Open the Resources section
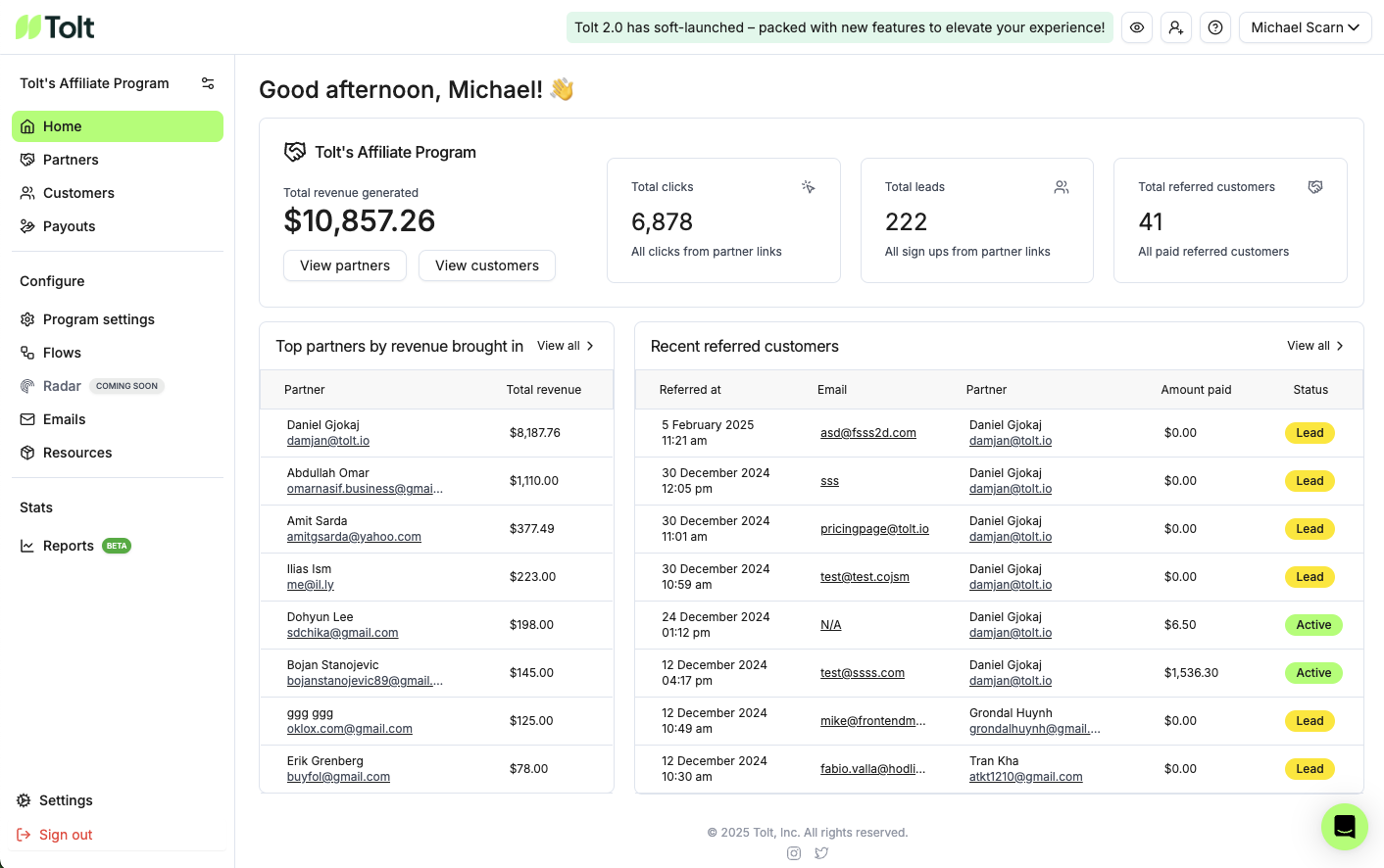This screenshot has height=868, width=1384. coord(77,452)
